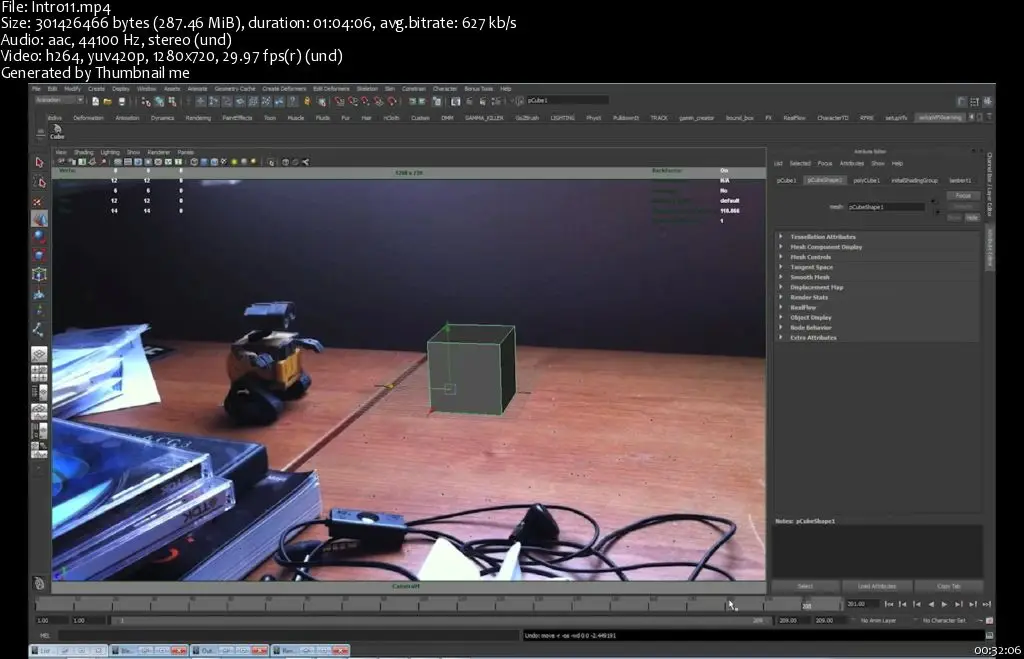The height and width of the screenshot is (659, 1024).
Task: Pick the Scale tool in toolbox
Action: [x=39, y=255]
